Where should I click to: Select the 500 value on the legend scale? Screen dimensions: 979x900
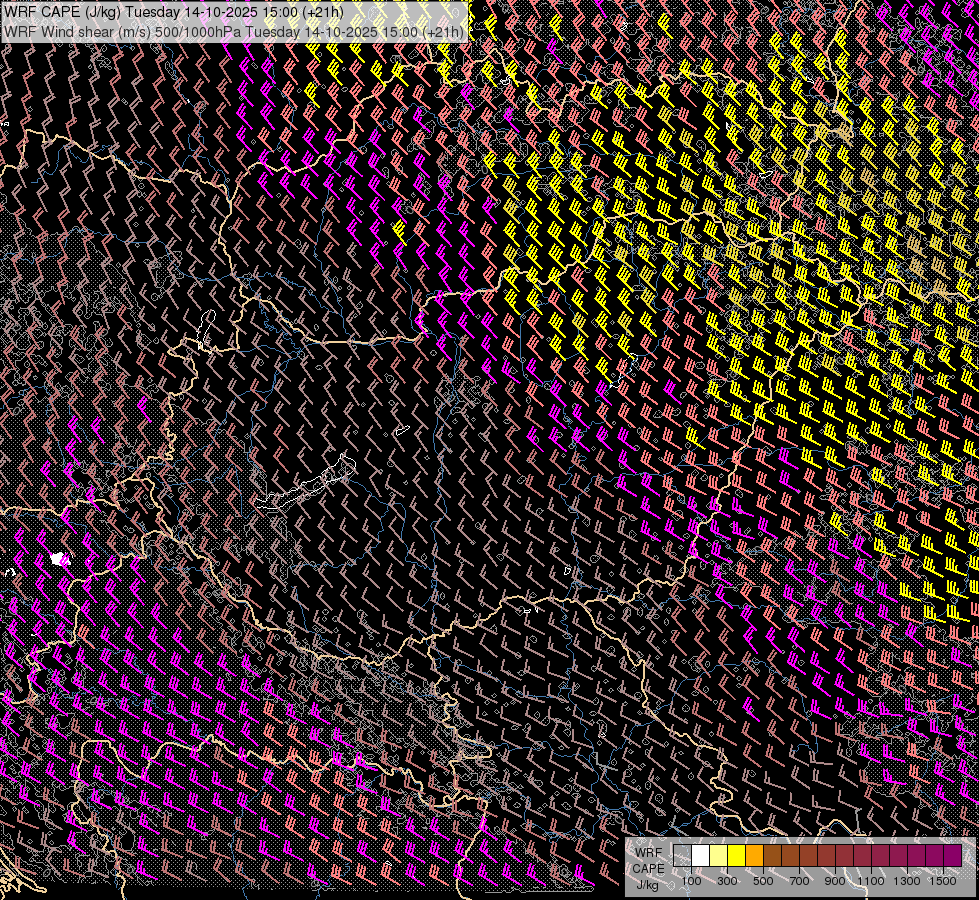point(763,881)
